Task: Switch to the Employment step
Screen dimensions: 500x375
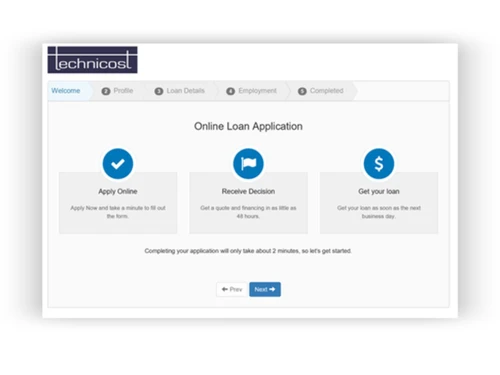Action: (252, 91)
